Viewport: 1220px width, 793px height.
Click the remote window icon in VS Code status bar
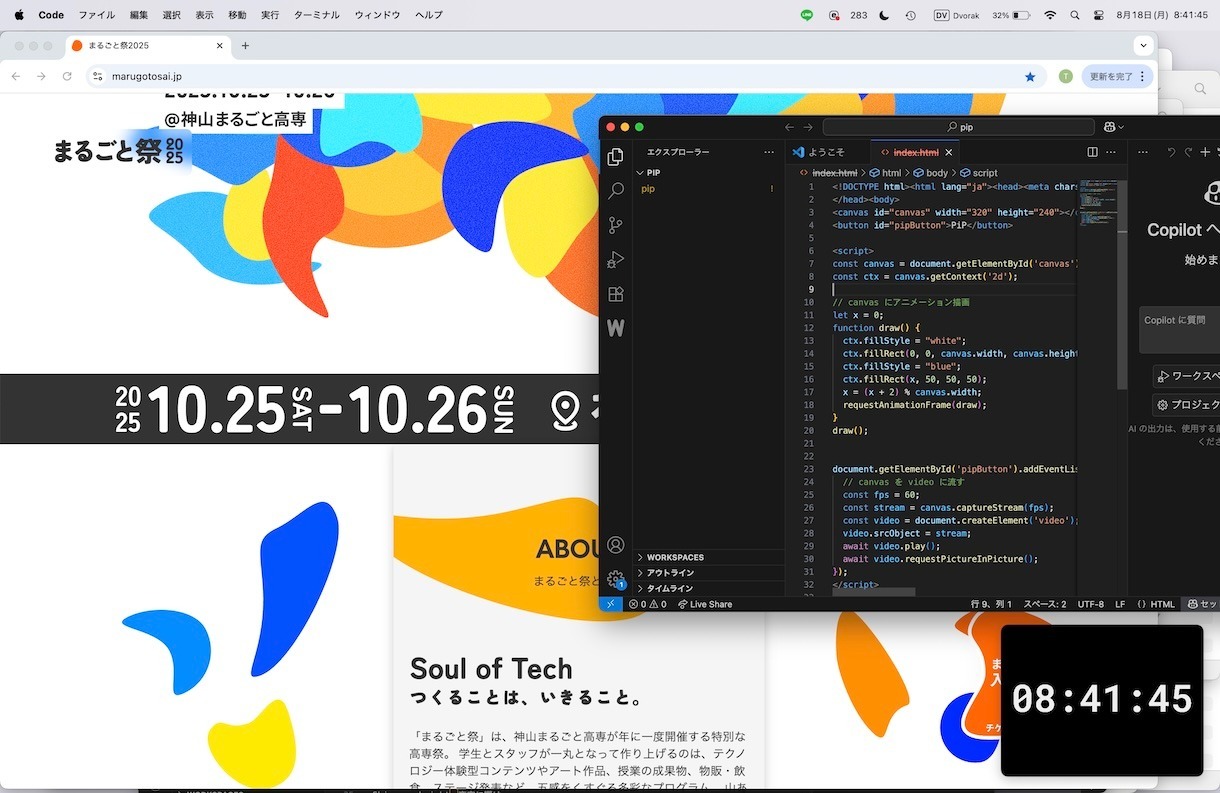pos(610,604)
